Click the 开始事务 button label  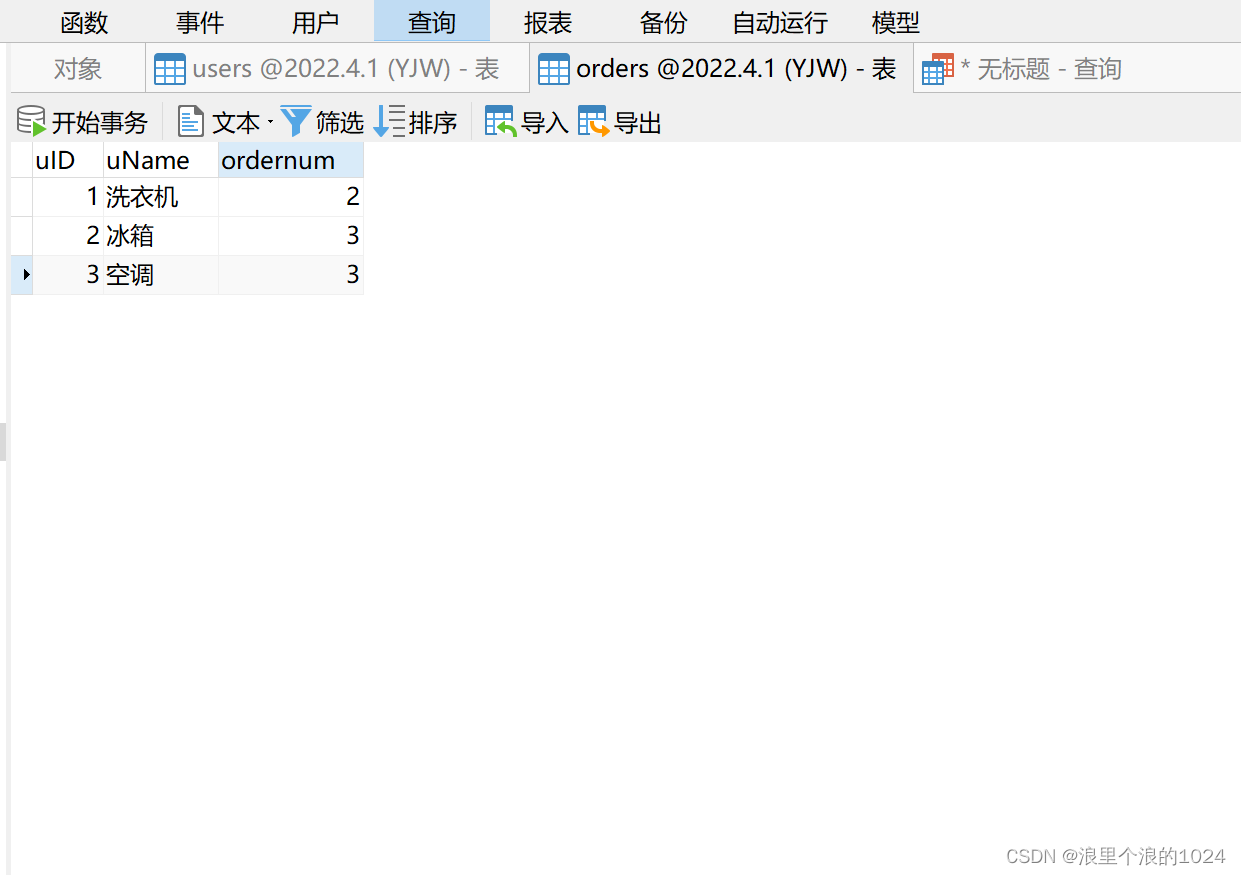point(100,123)
